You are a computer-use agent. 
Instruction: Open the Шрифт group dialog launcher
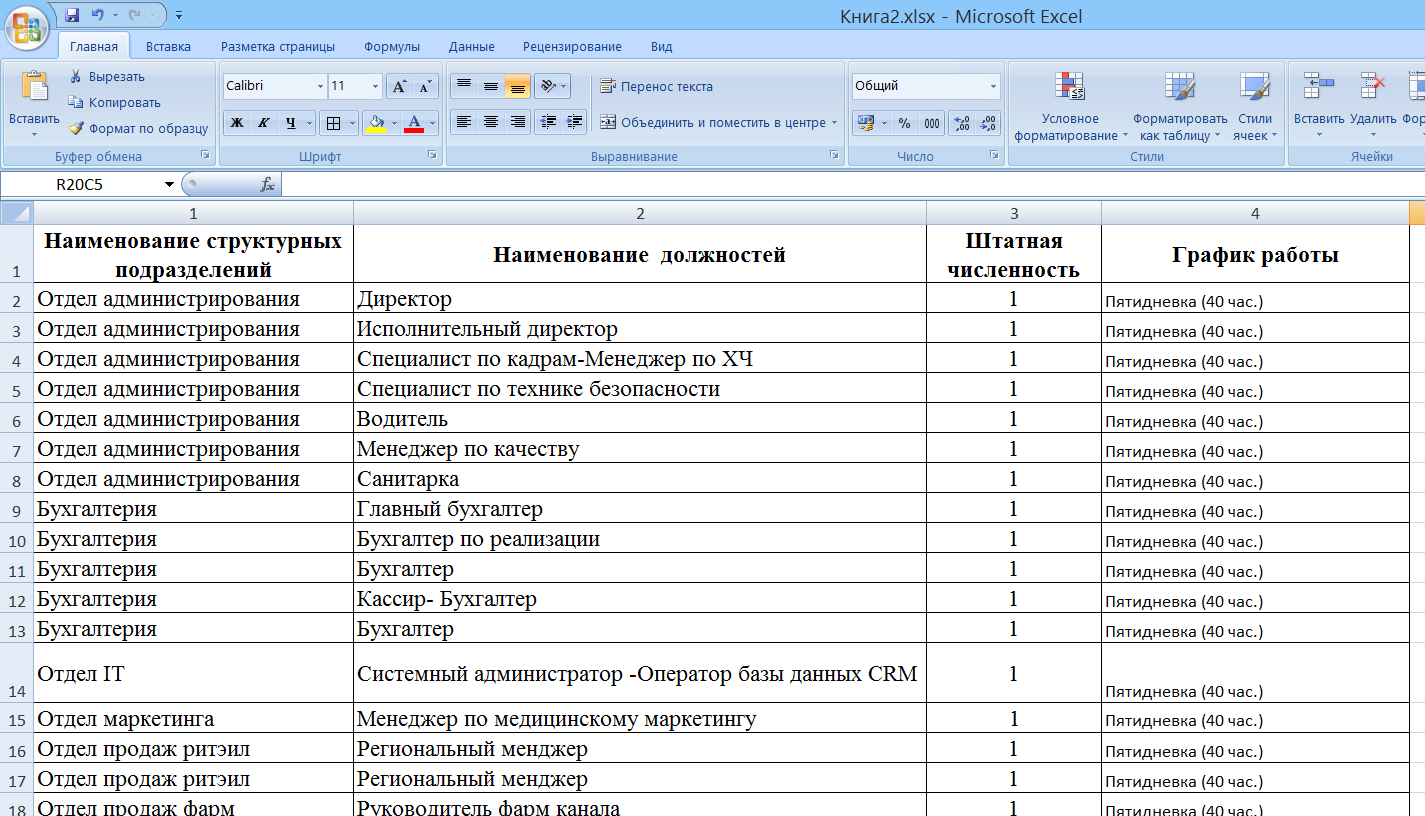click(x=432, y=156)
